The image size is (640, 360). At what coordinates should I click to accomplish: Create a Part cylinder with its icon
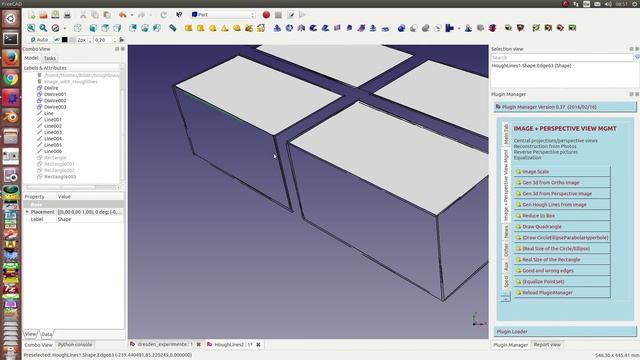[x=200, y=28]
